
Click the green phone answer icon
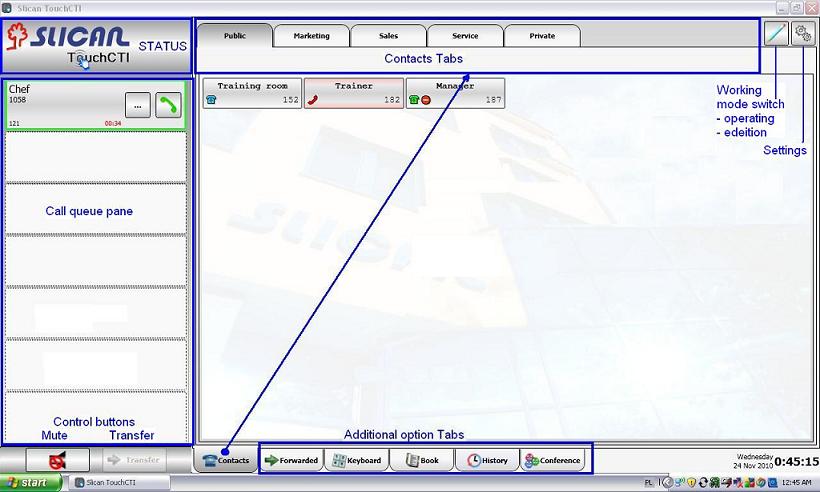coord(168,105)
